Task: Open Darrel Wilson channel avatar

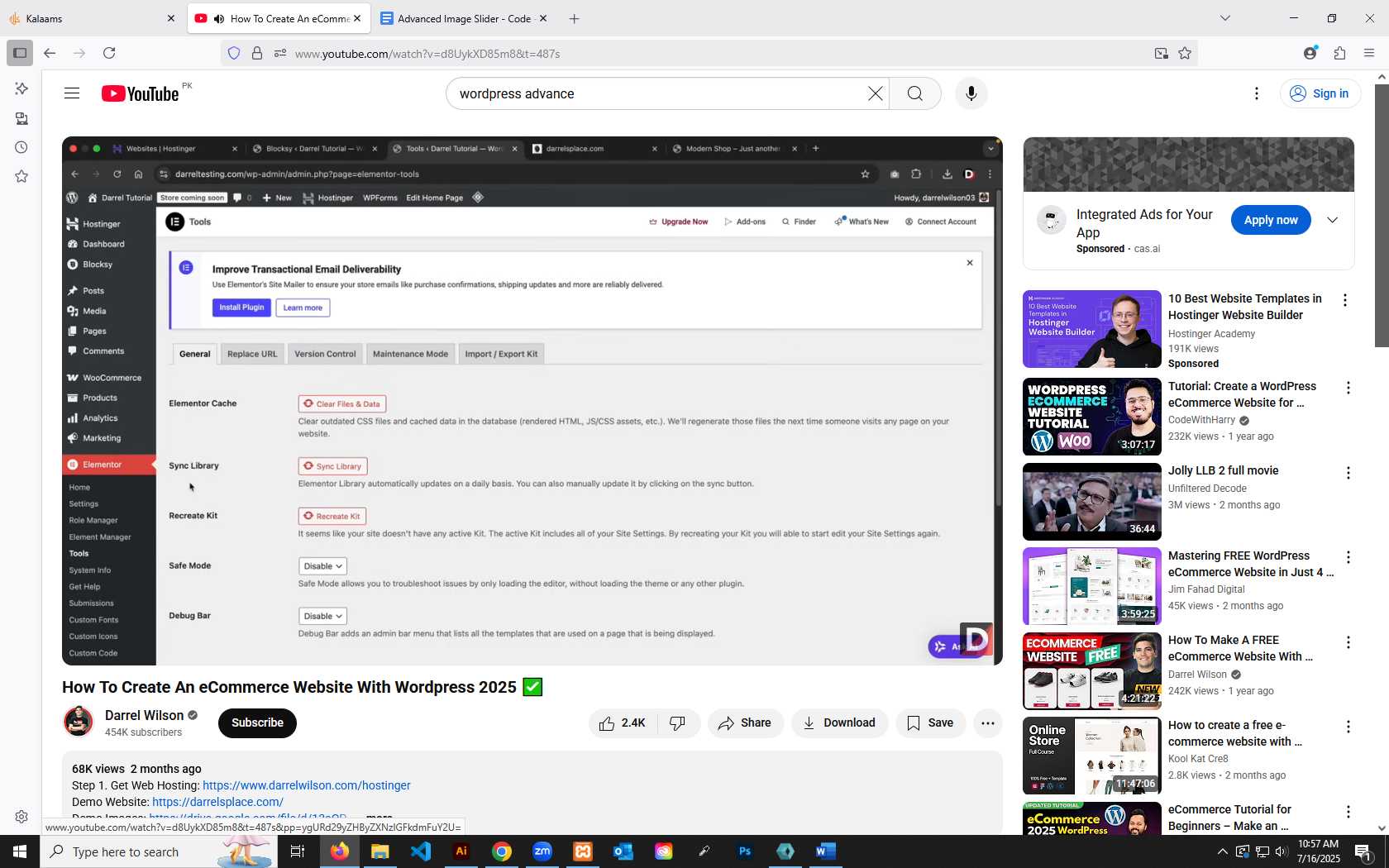Action: (x=79, y=722)
